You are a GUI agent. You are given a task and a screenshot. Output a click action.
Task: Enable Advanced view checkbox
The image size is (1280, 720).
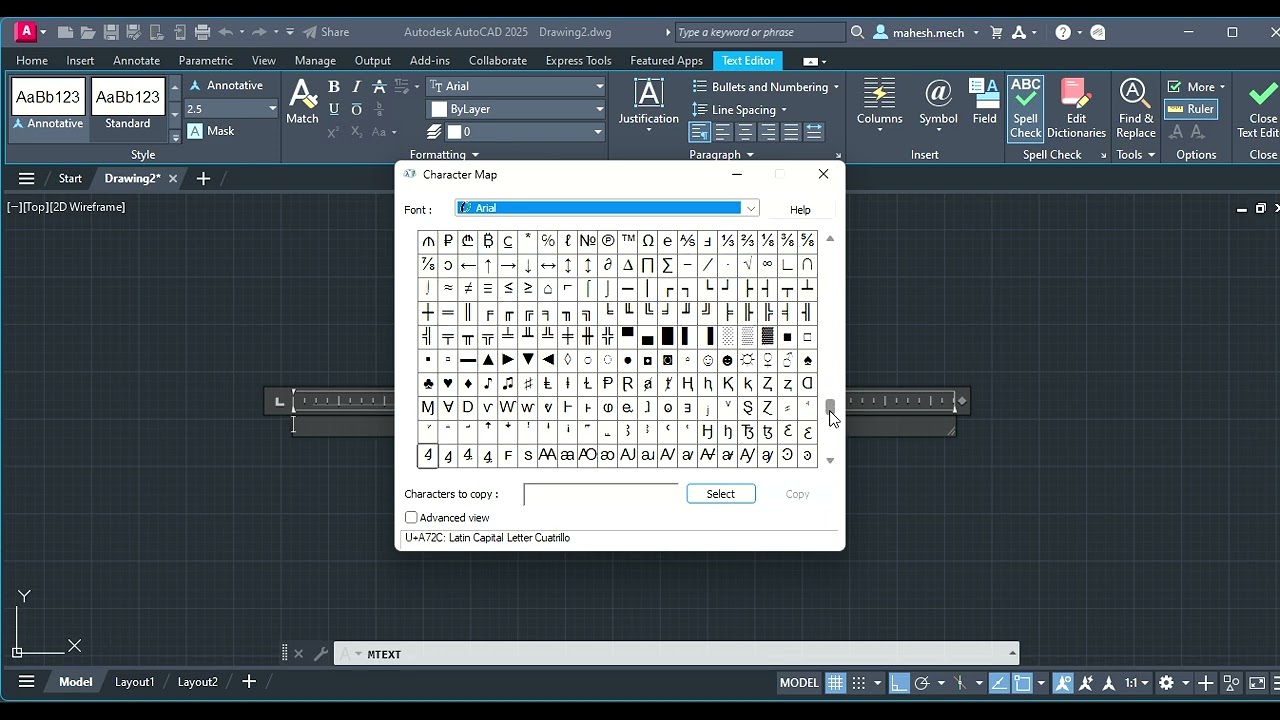(x=411, y=517)
